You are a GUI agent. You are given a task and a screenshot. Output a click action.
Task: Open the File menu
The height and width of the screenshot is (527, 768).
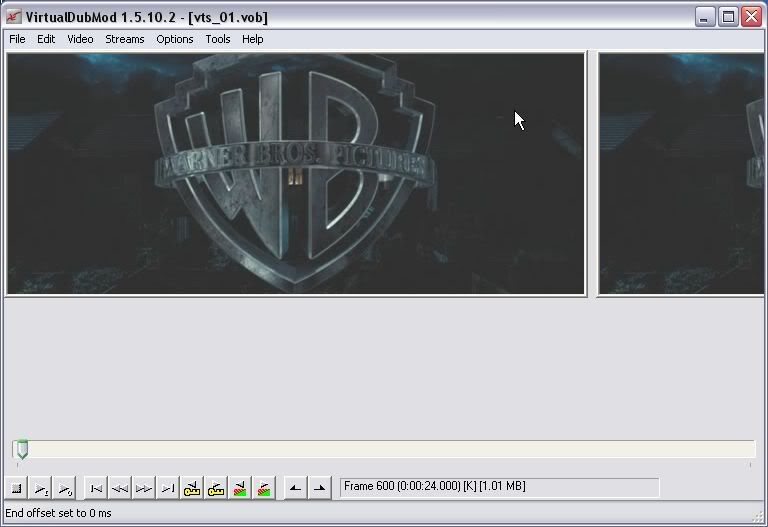coord(17,39)
